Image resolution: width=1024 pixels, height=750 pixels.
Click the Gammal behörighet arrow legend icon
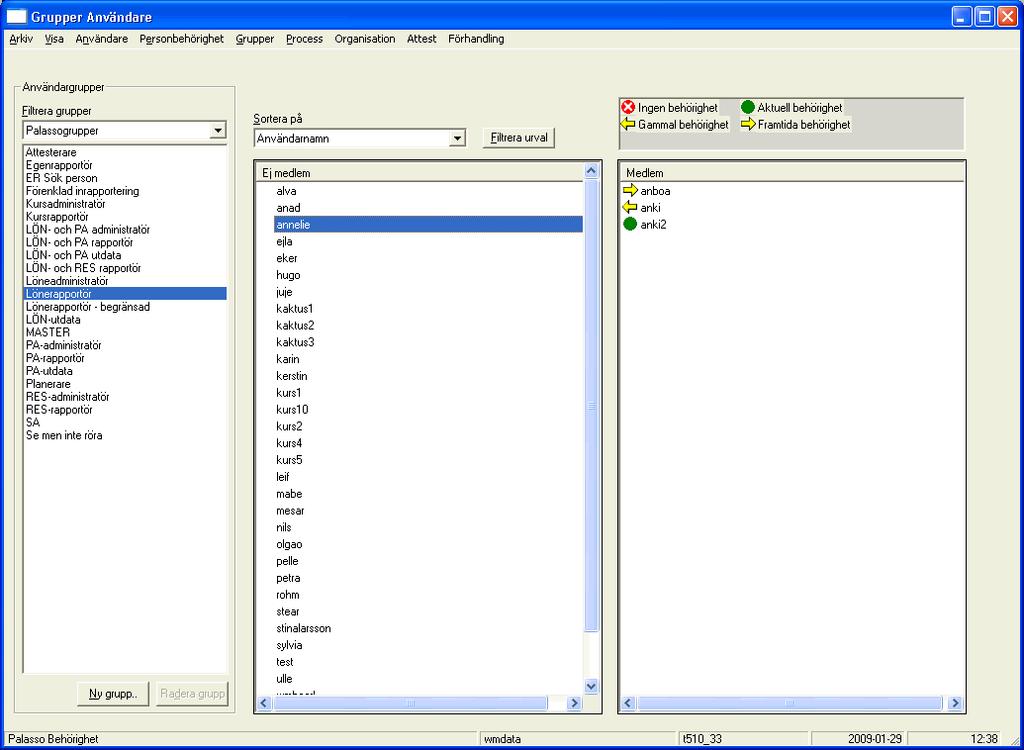tap(628, 124)
